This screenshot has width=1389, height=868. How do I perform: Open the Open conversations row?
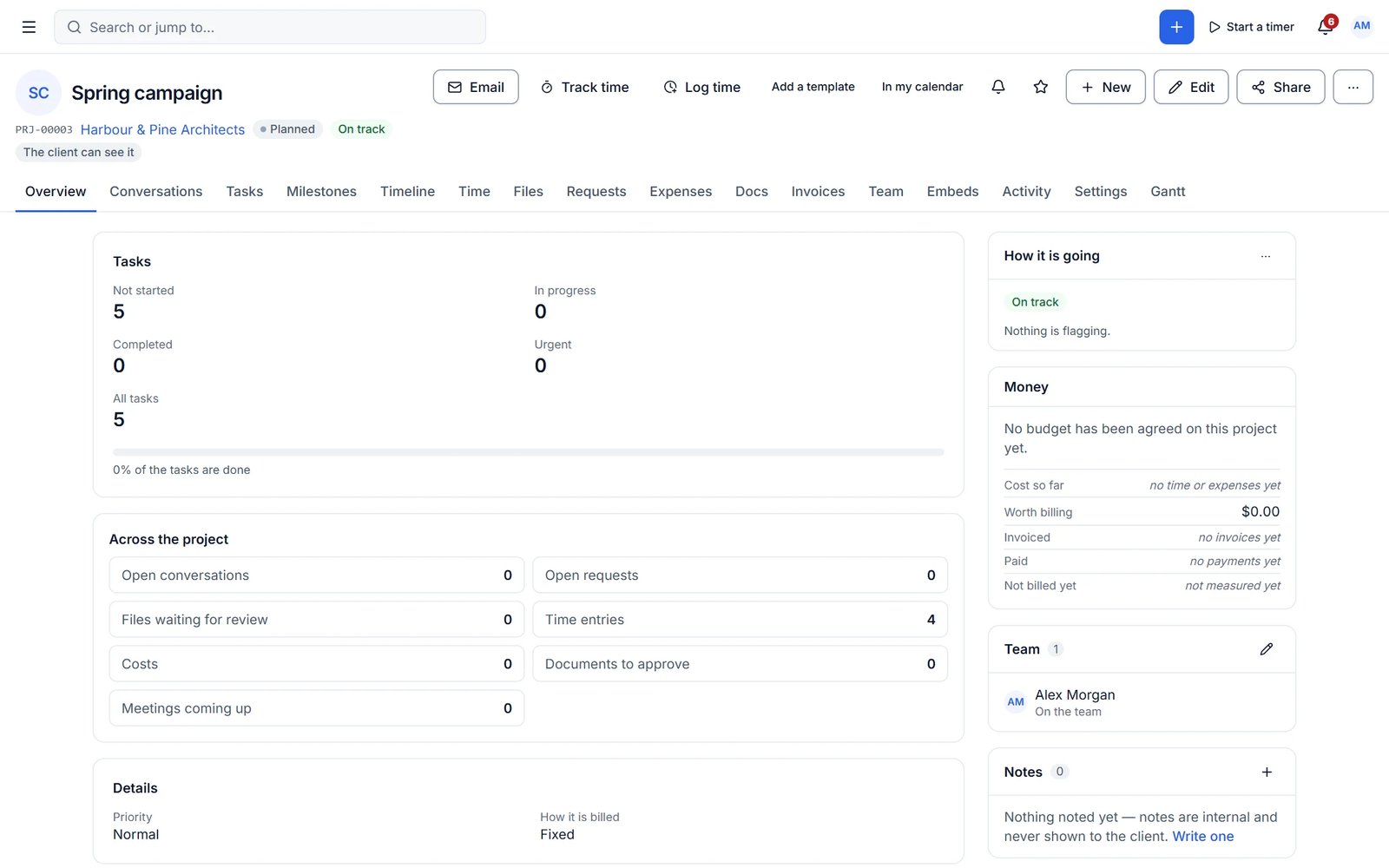click(317, 575)
